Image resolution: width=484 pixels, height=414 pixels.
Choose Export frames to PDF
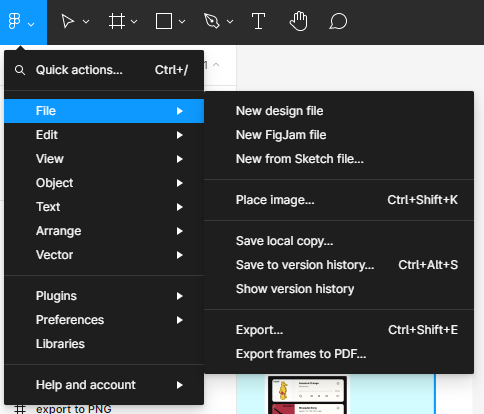pyautogui.click(x=339, y=354)
